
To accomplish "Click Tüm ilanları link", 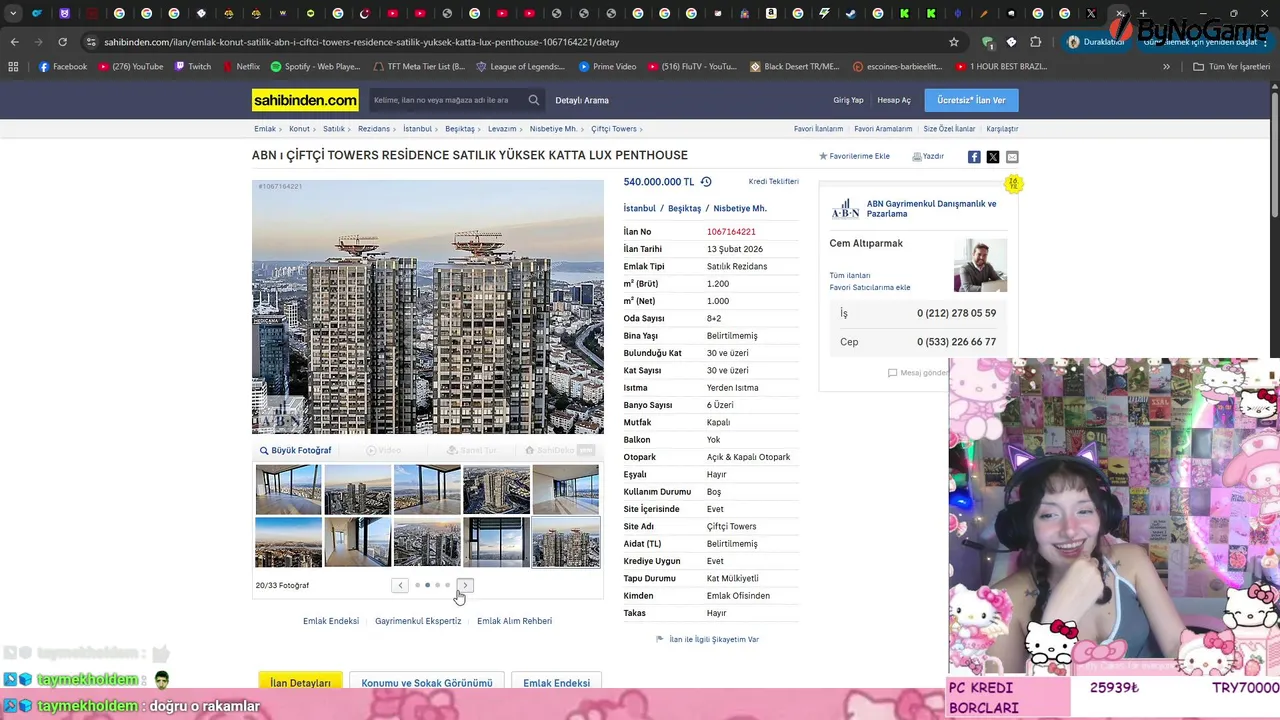I will (850, 275).
